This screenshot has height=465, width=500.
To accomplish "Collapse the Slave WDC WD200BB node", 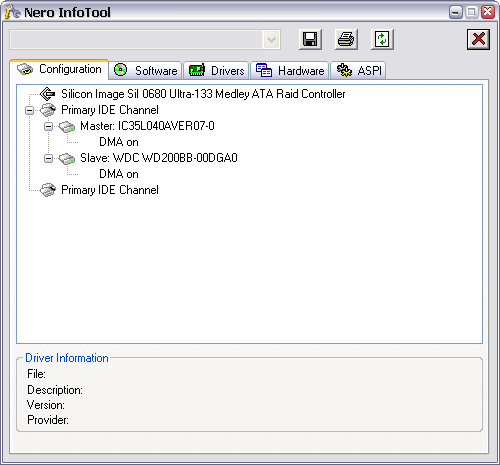I will click(48, 158).
